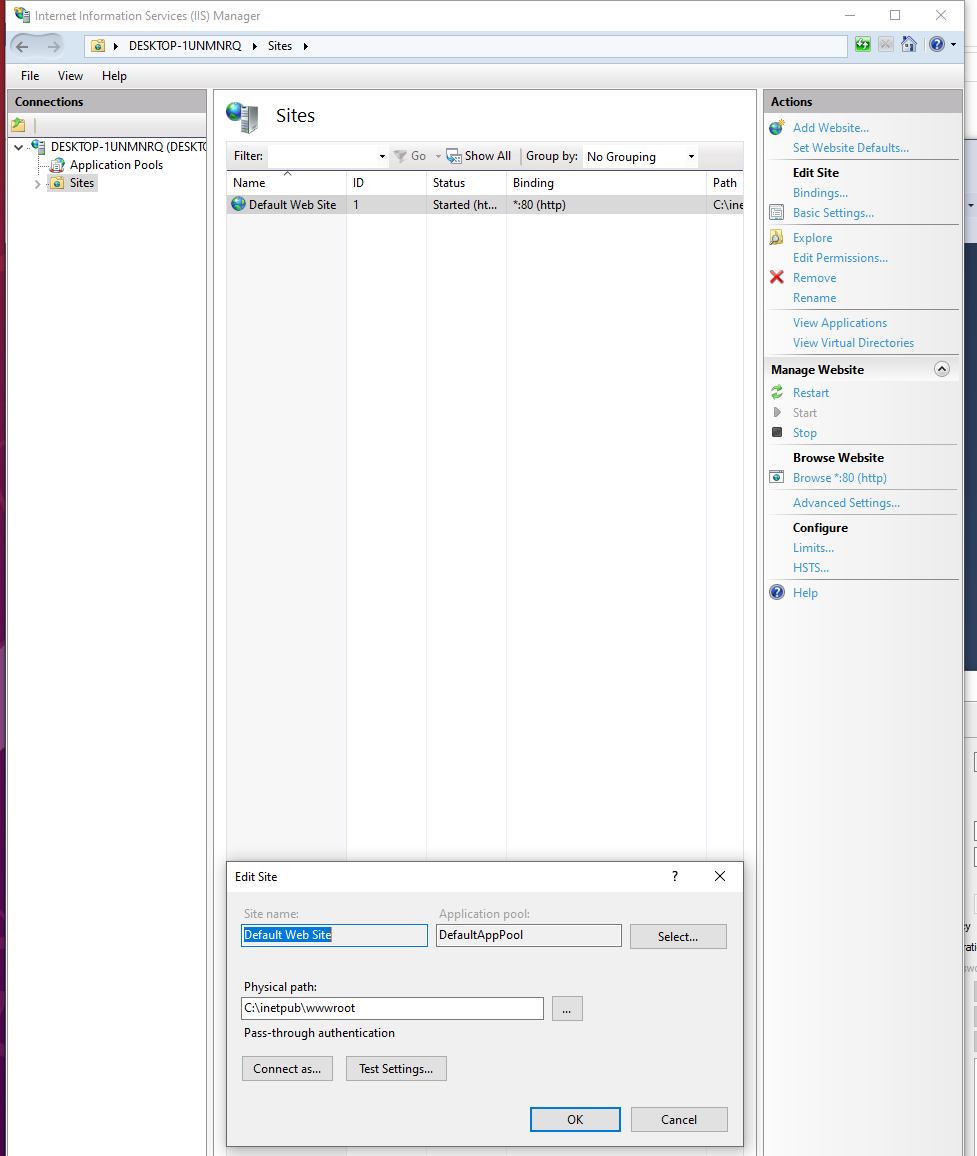Click the Go filter funnel icon

point(400,156)
